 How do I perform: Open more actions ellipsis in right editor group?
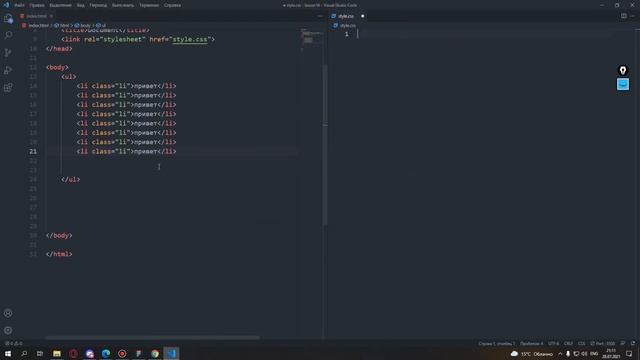pos(632,16)
